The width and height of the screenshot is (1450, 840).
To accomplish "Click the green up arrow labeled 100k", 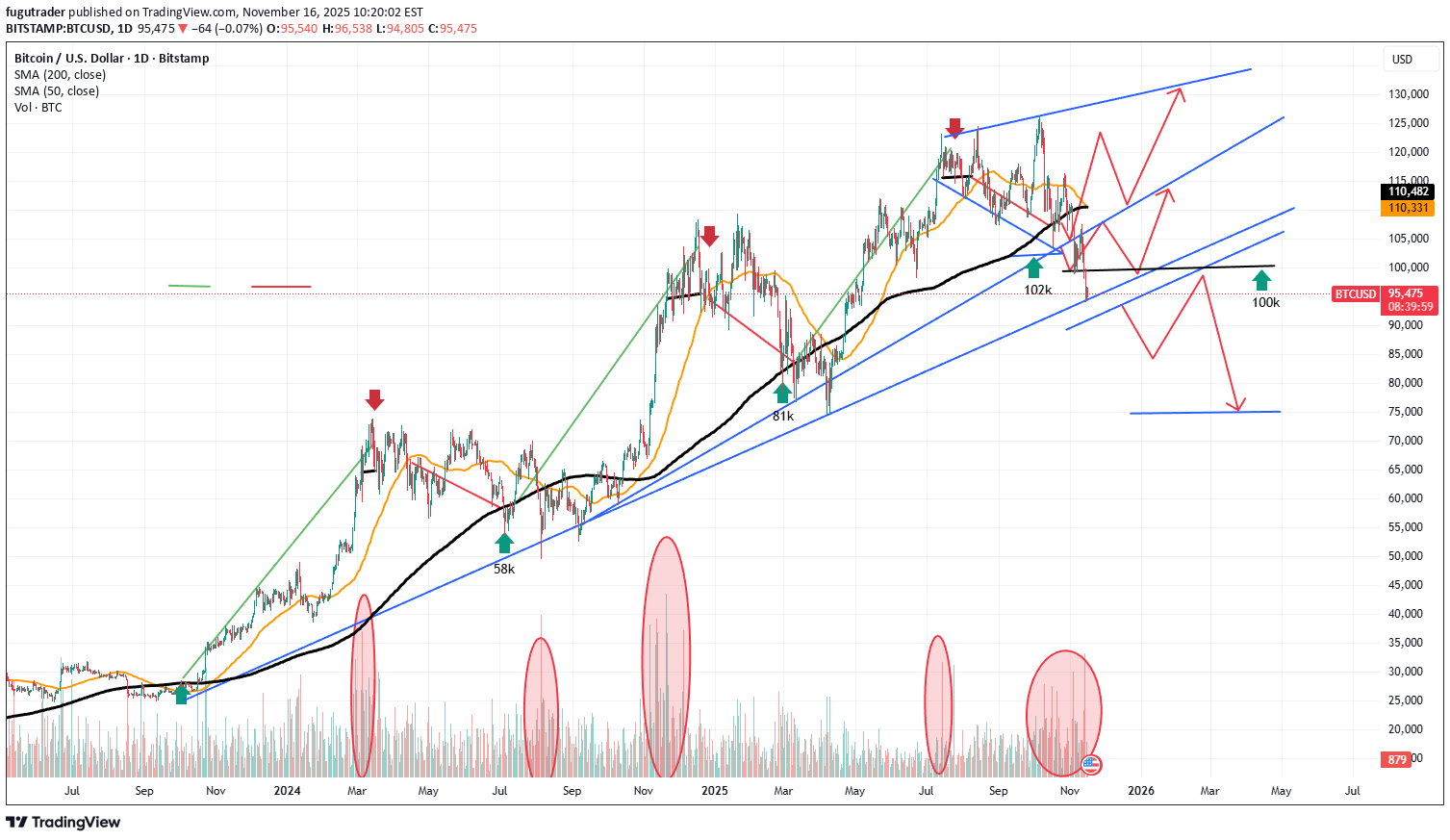I will point(1263,282).
